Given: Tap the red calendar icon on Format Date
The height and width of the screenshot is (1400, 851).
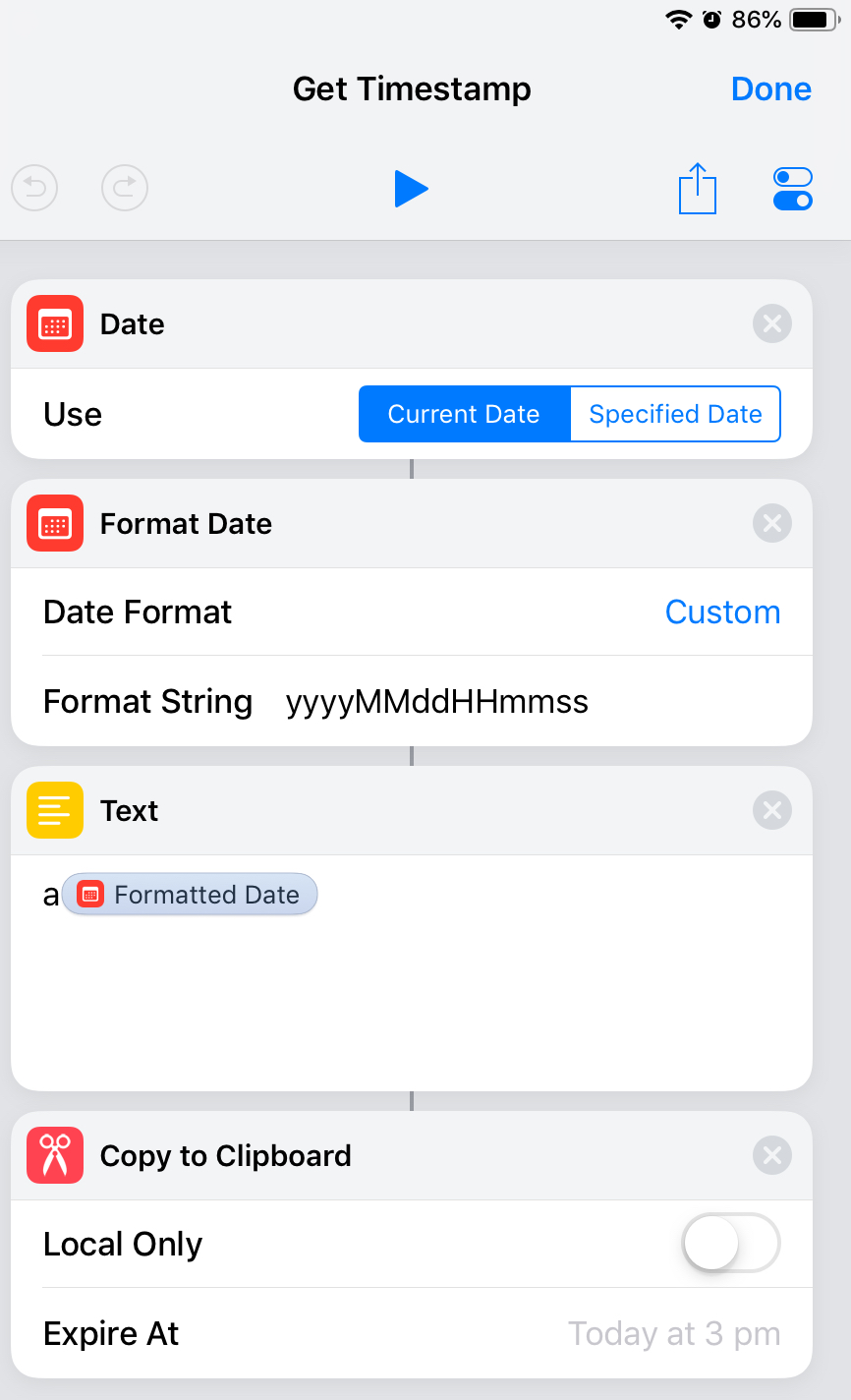Looking at the screenshot, I should coord(55,523).
